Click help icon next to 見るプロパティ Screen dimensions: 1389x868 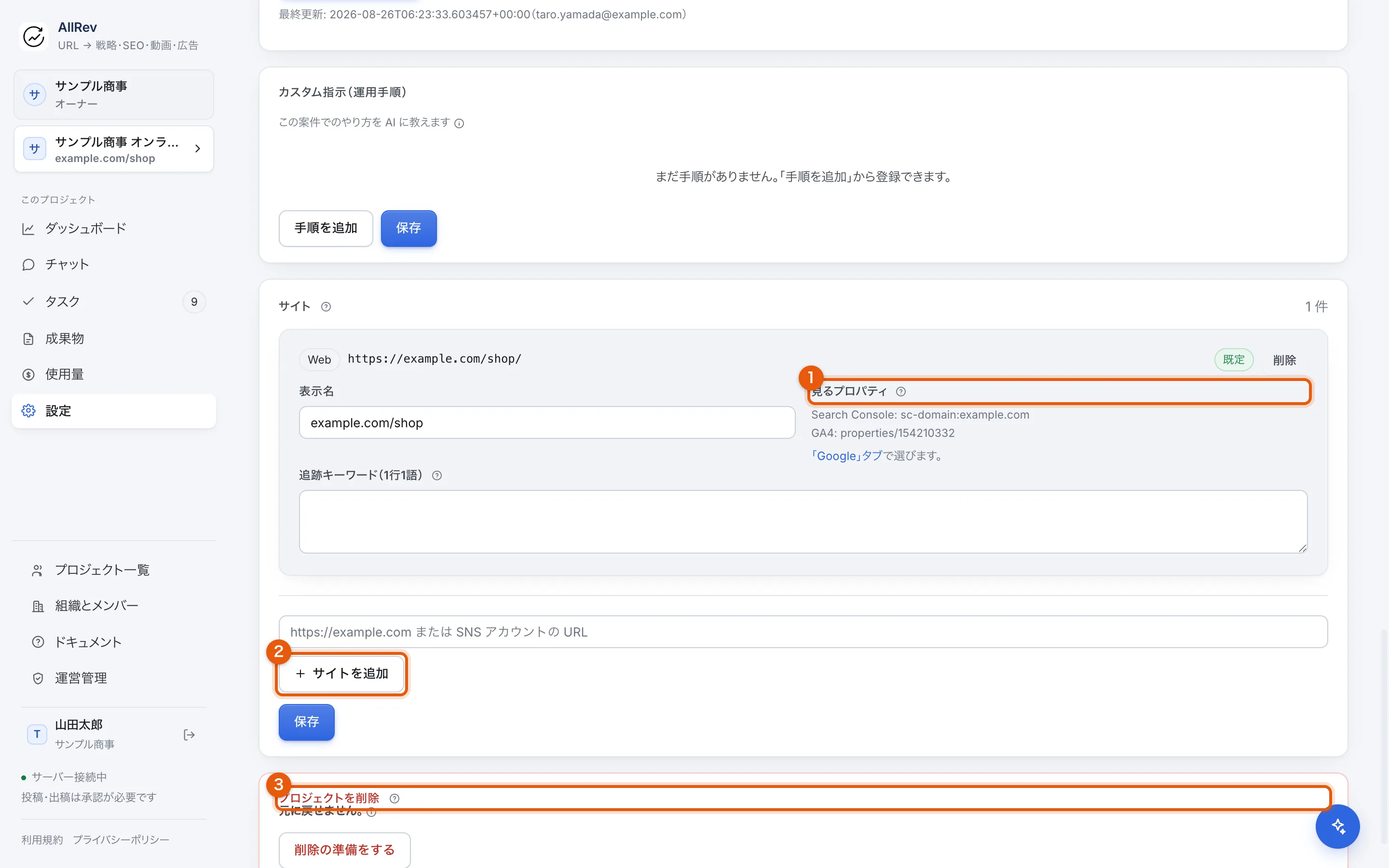[901, 392]
